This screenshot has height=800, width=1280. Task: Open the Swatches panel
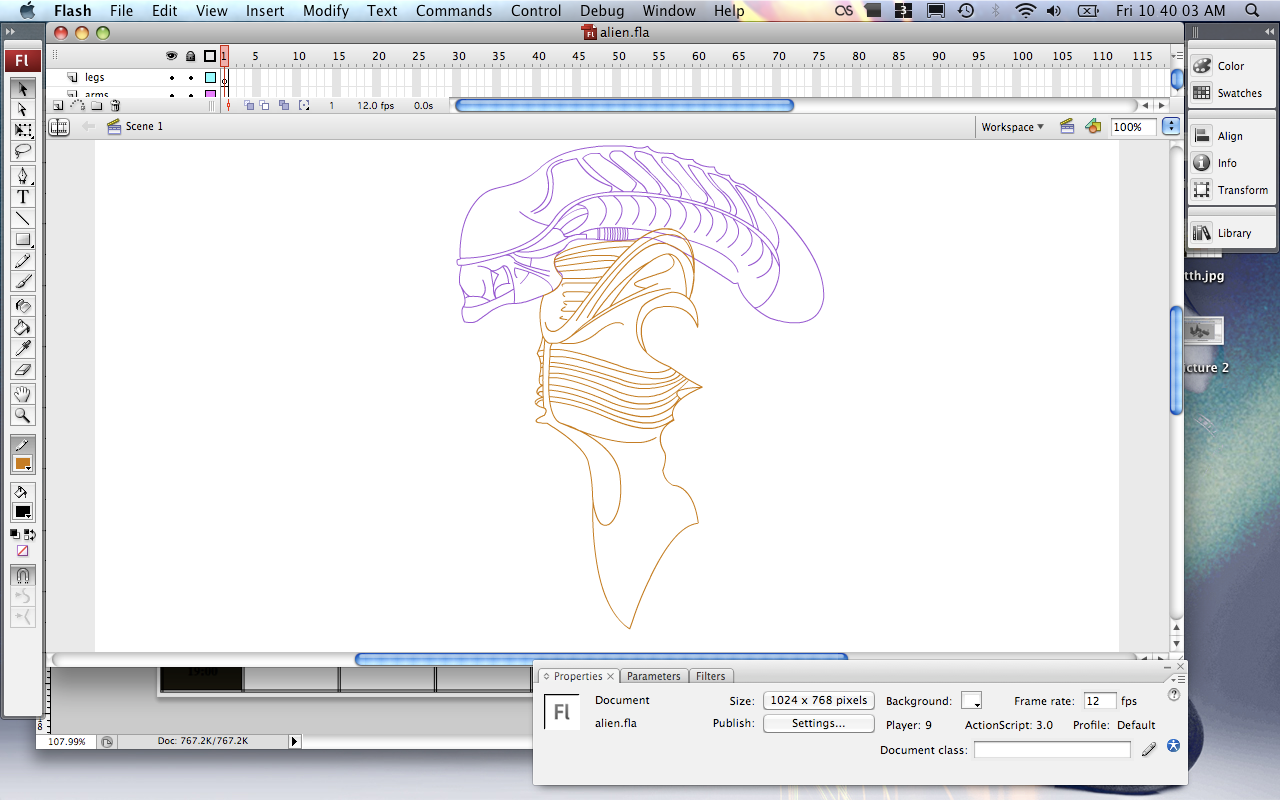1228,93
